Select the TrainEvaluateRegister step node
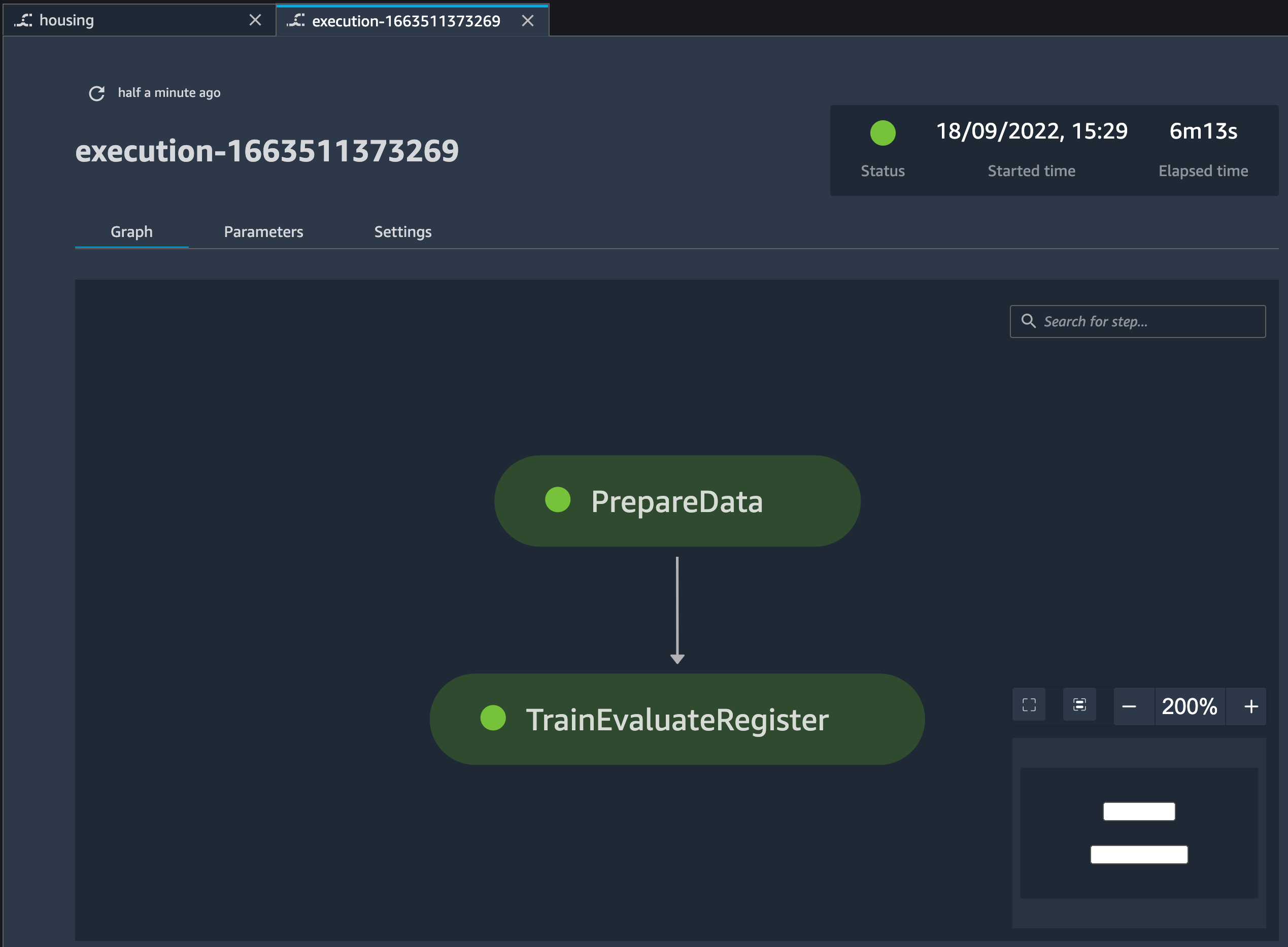Viewport: 1288px width, 947px height. 676,720
